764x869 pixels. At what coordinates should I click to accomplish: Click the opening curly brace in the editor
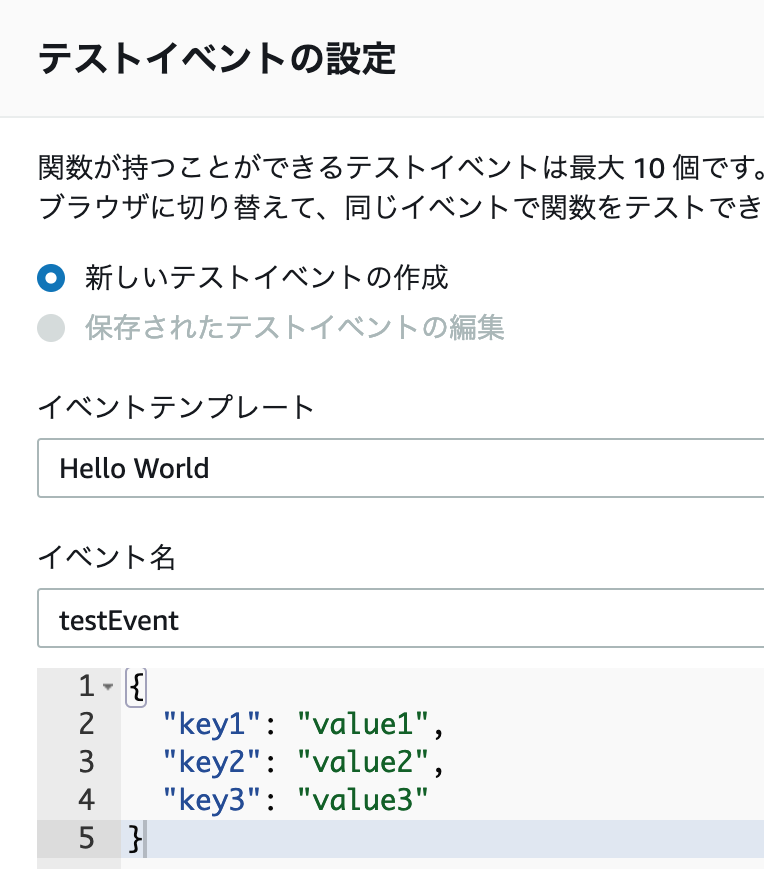coord(137,687)
